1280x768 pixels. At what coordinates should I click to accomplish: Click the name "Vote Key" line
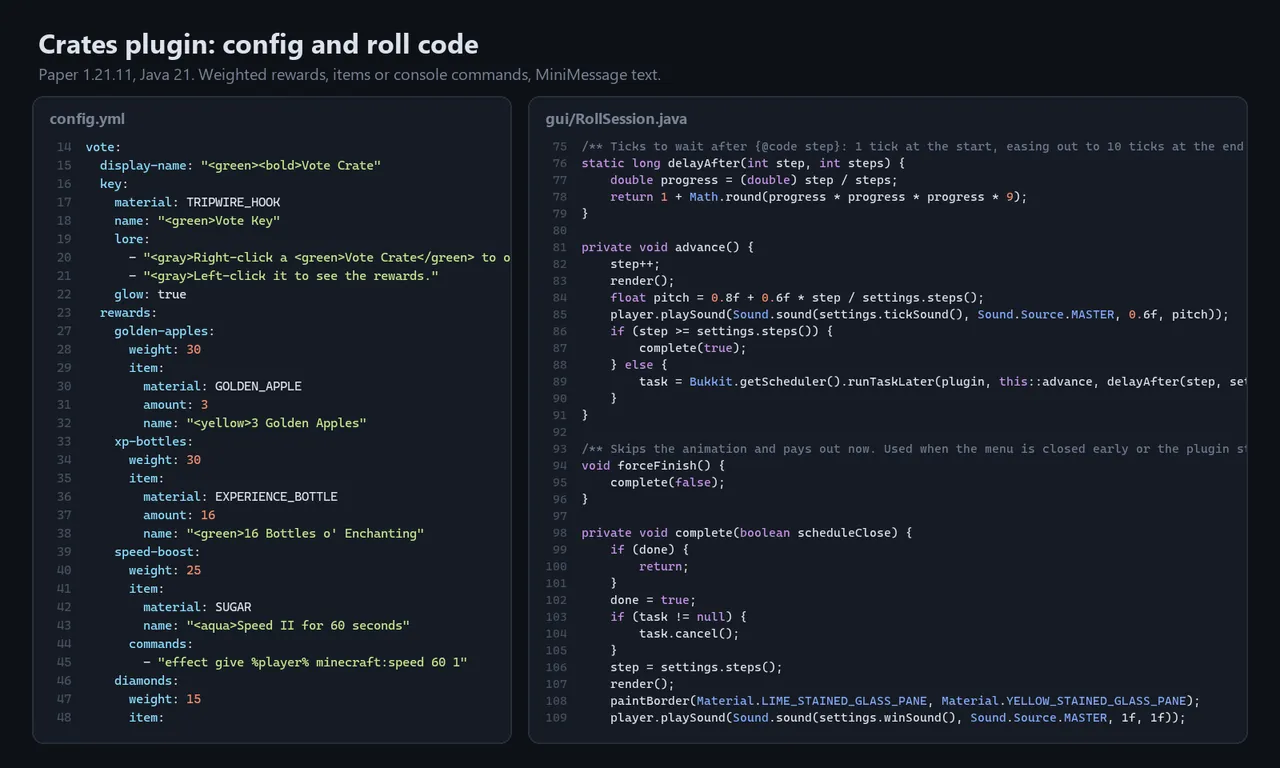tap(197, 220)
